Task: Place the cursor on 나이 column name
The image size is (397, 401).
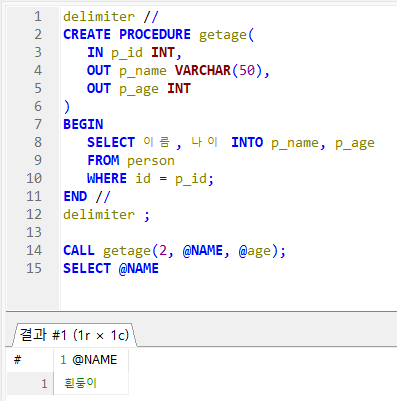Action: [x=204, y=142]
